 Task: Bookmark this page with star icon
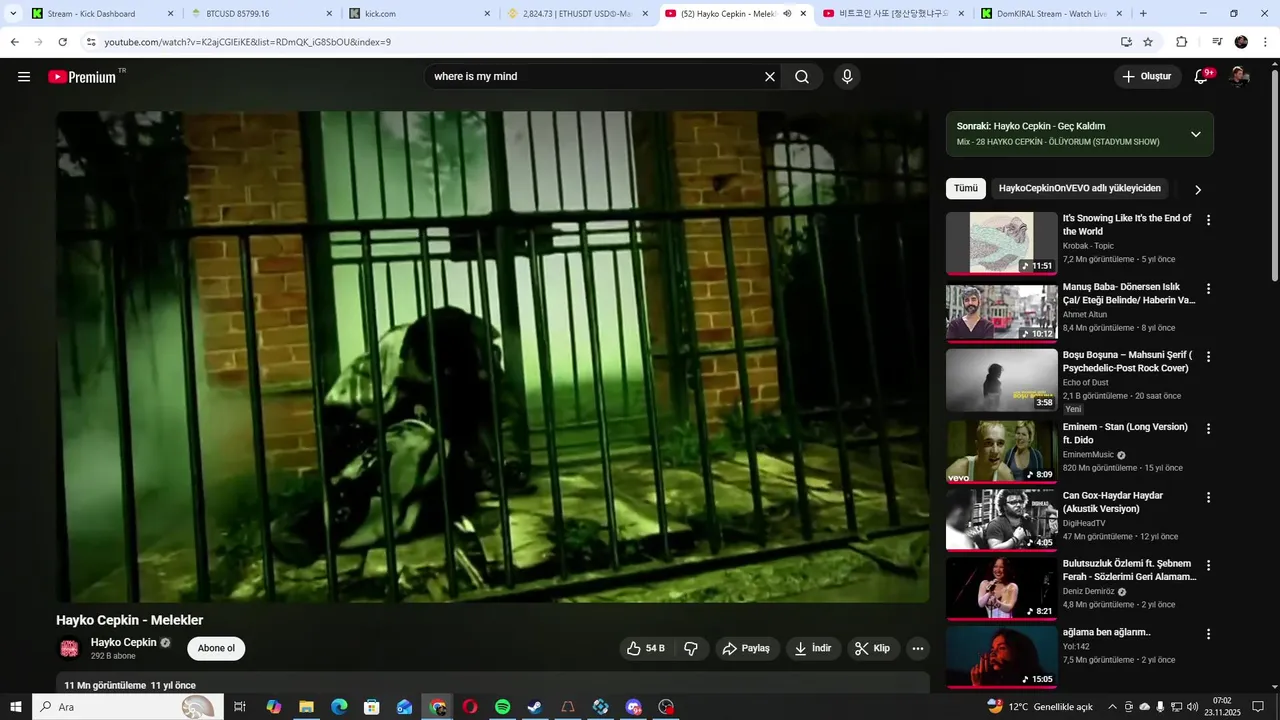[1148, 42]
